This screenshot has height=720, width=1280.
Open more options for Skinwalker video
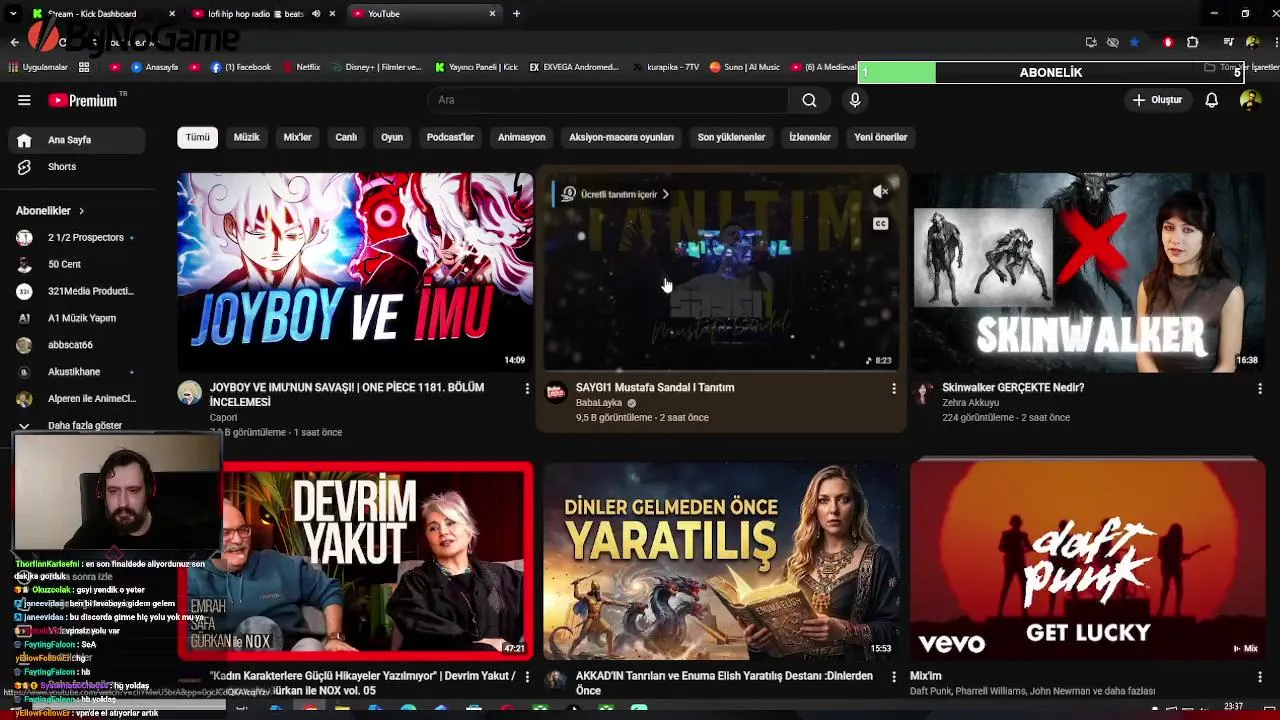point(1260,388)
